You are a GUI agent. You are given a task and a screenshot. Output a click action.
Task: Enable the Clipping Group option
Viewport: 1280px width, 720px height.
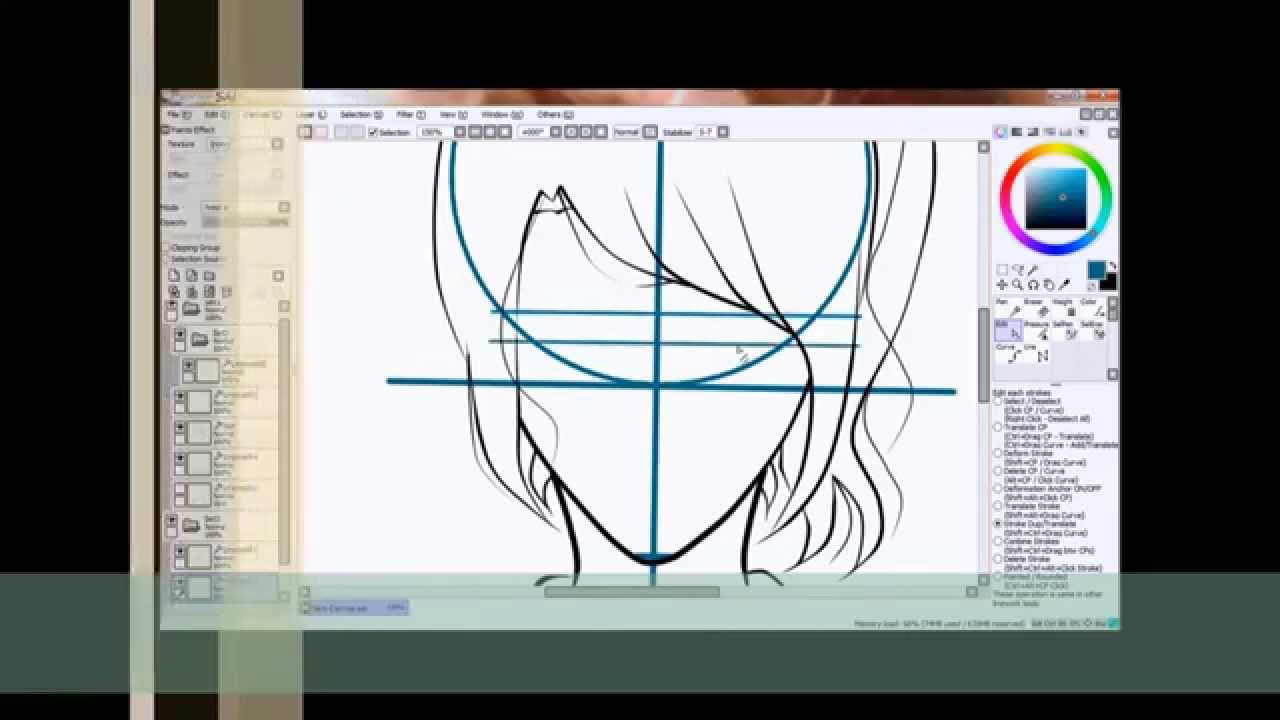(169, 247)
